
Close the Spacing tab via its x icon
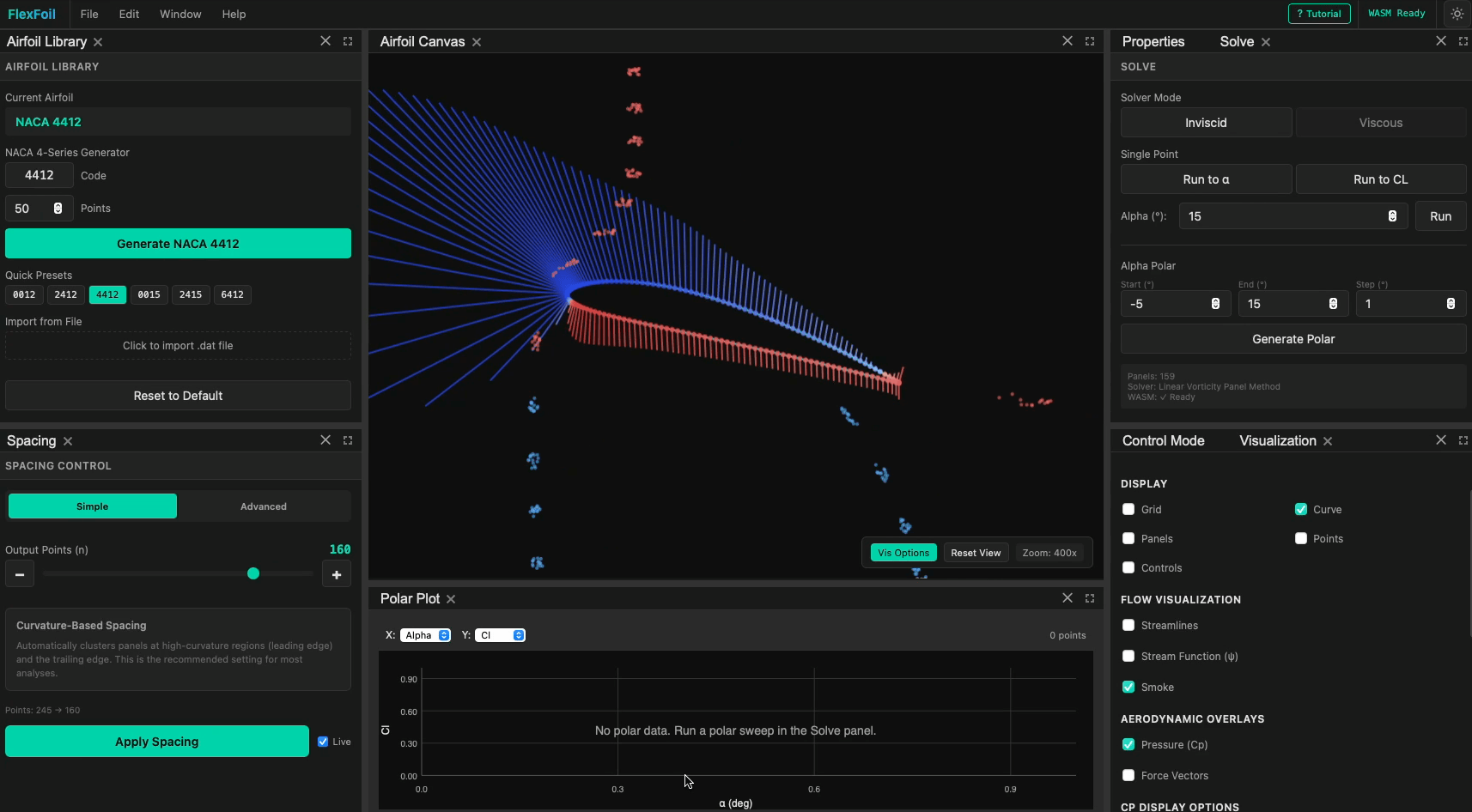pyautogui.click(x=68, y=441)
